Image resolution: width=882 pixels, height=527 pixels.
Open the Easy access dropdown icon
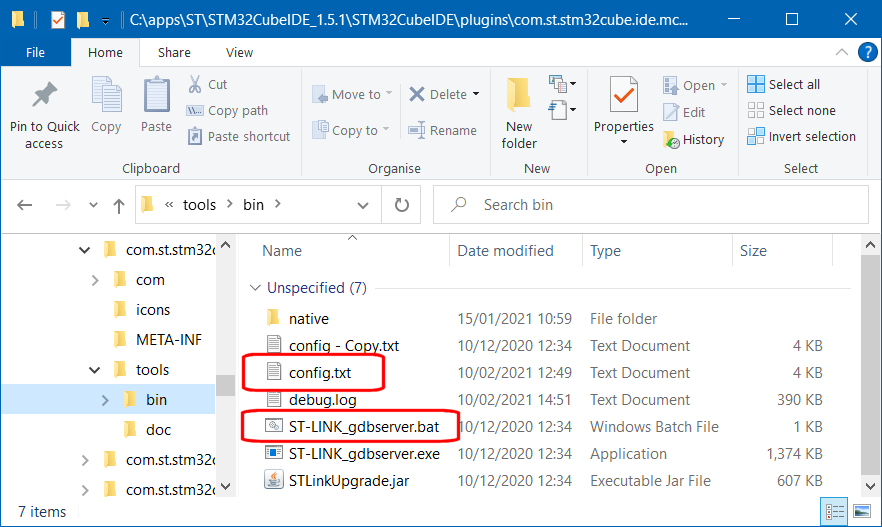point(562,110)
